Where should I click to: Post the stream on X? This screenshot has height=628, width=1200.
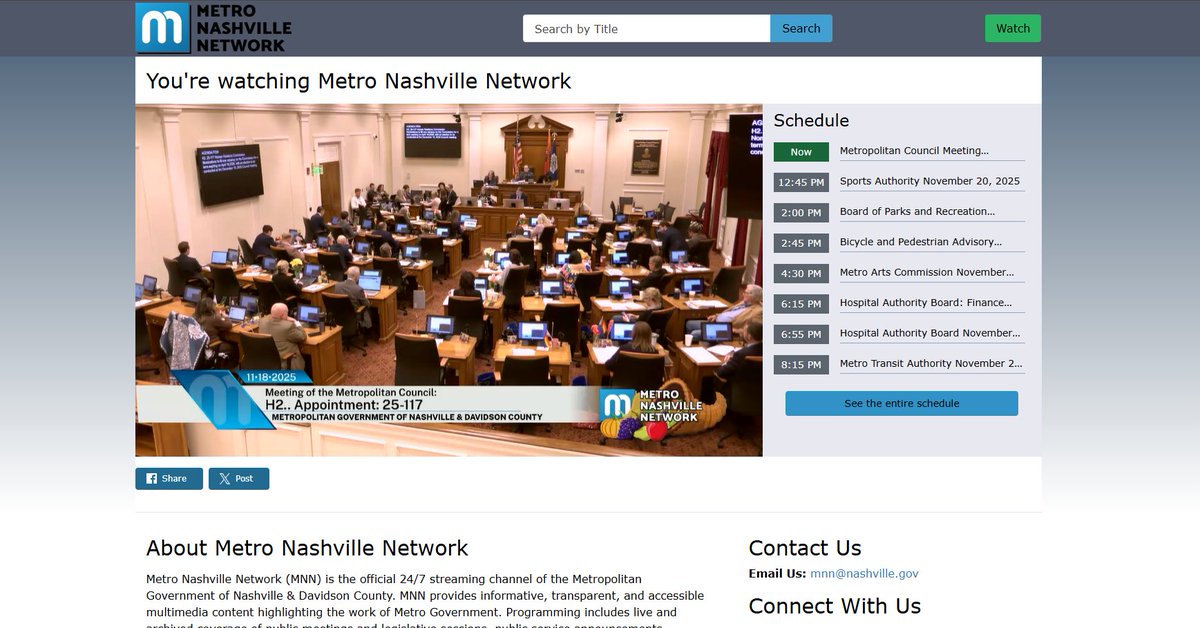pyautogui.click(x=239, y=479)
